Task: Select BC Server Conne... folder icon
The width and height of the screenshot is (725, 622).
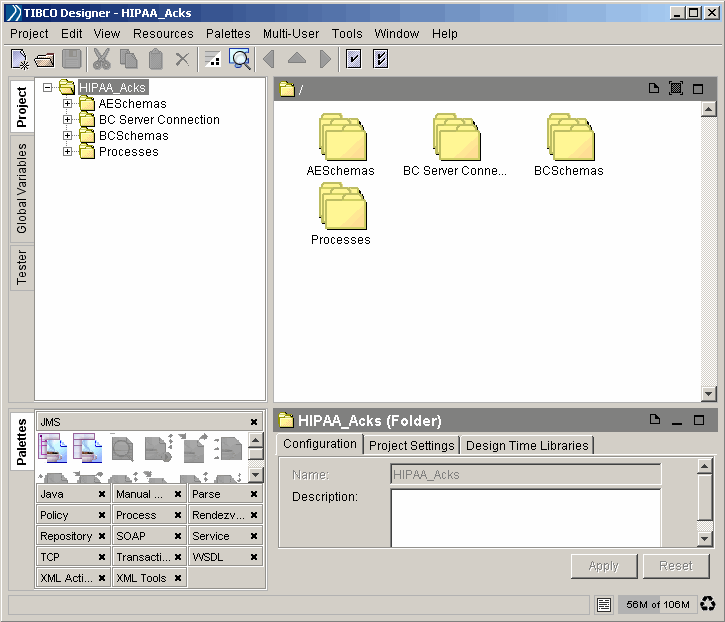Action: click(456, 137)
